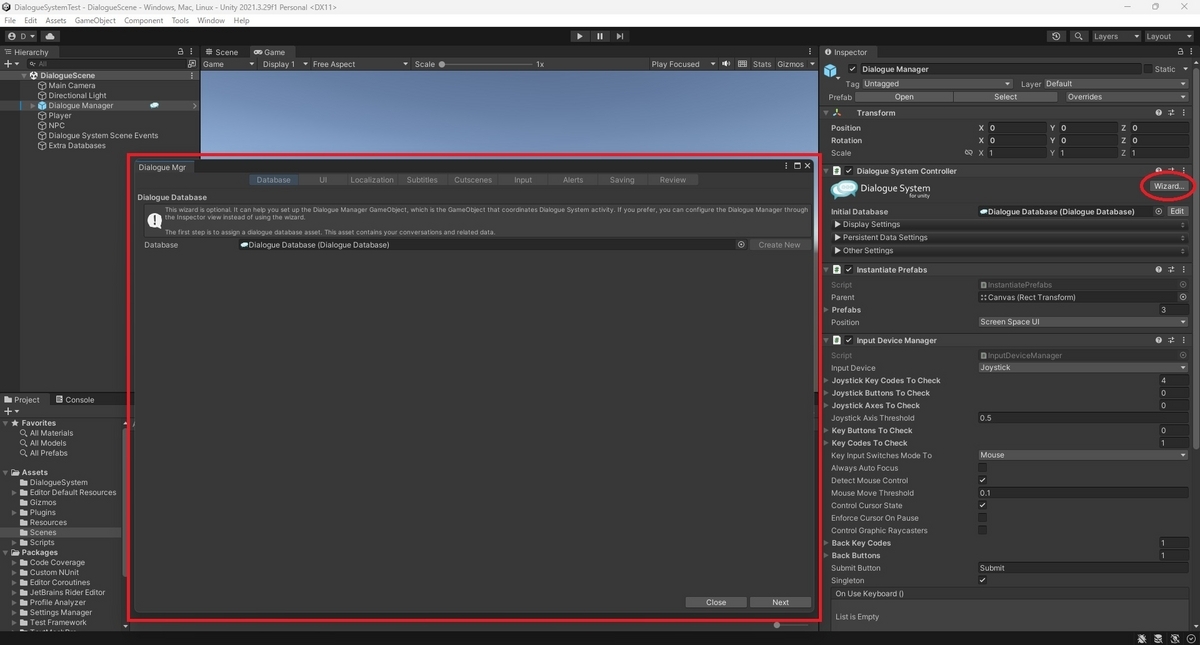Toggle the Always Auto Focus checkbox
The width and height of the screenshot is (1200, 645).
tap(982, 468)
